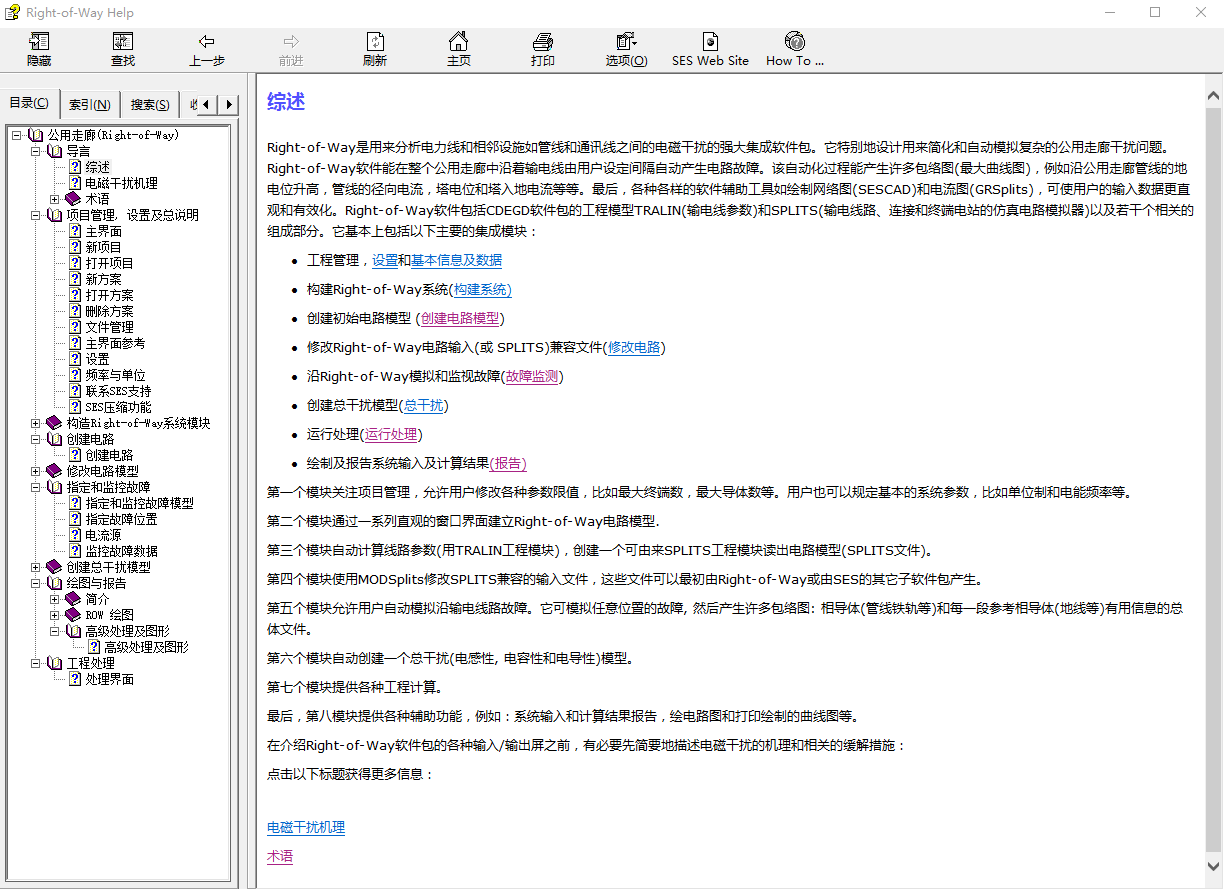
Task: Click the 查找 locate toolbar icon
Action: 123,49
